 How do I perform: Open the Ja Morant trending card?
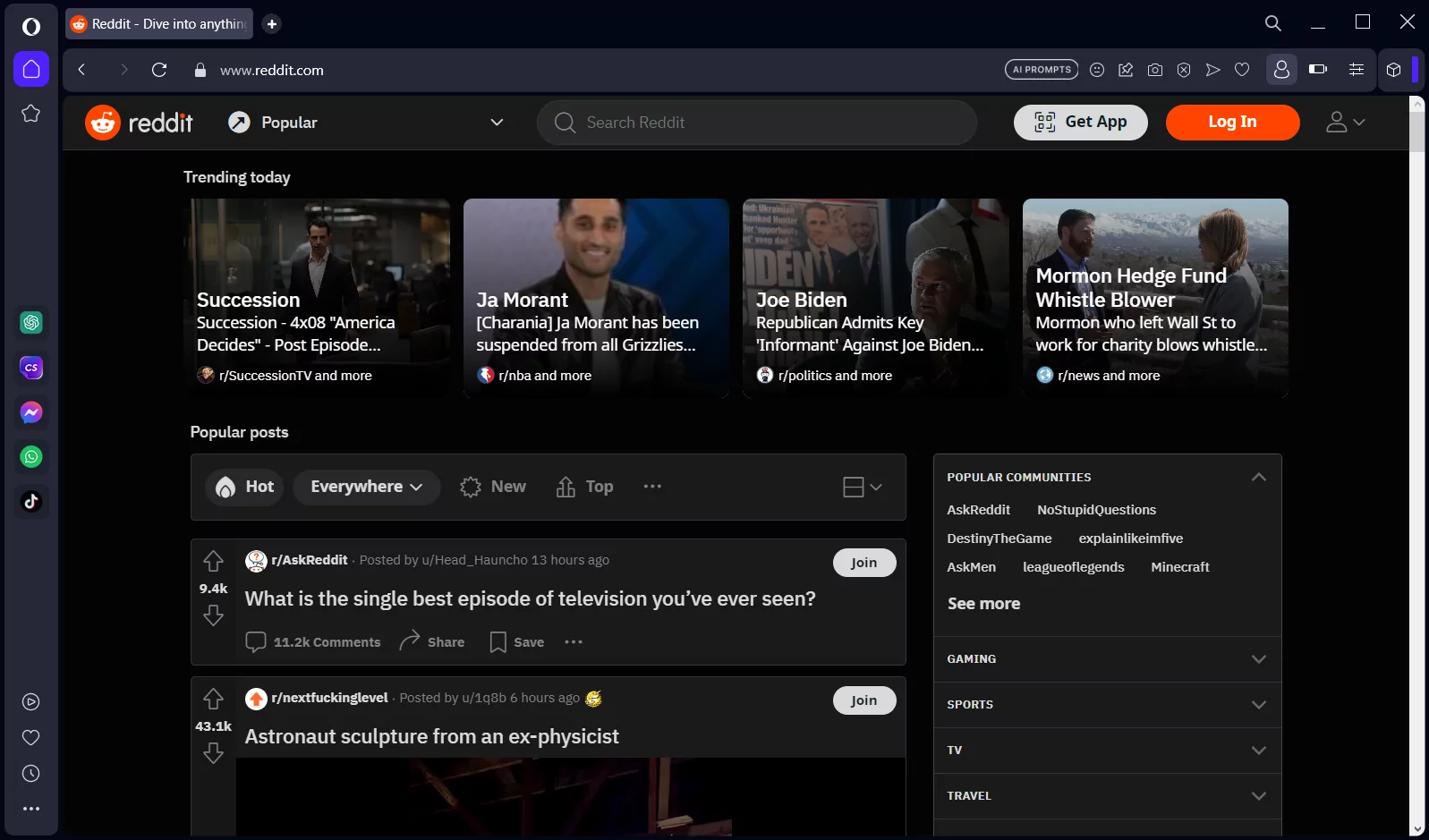pos(596,298)
